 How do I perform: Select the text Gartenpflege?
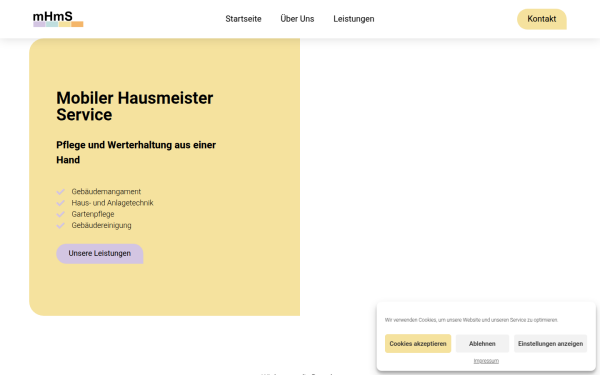click(x=93, y=214)
